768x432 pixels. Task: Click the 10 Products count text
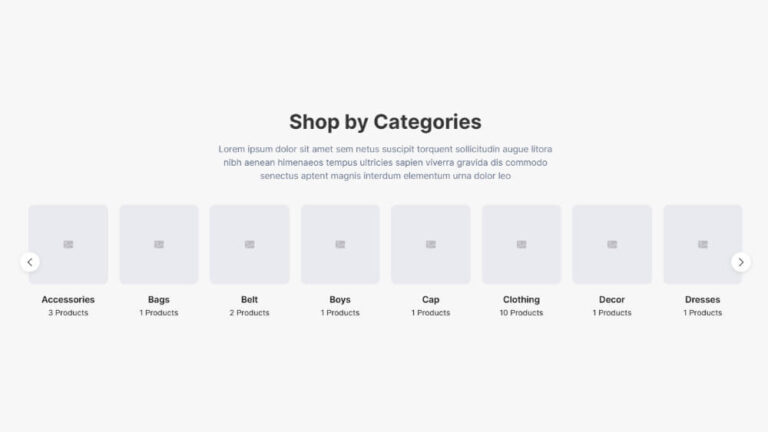pos(521,313)
